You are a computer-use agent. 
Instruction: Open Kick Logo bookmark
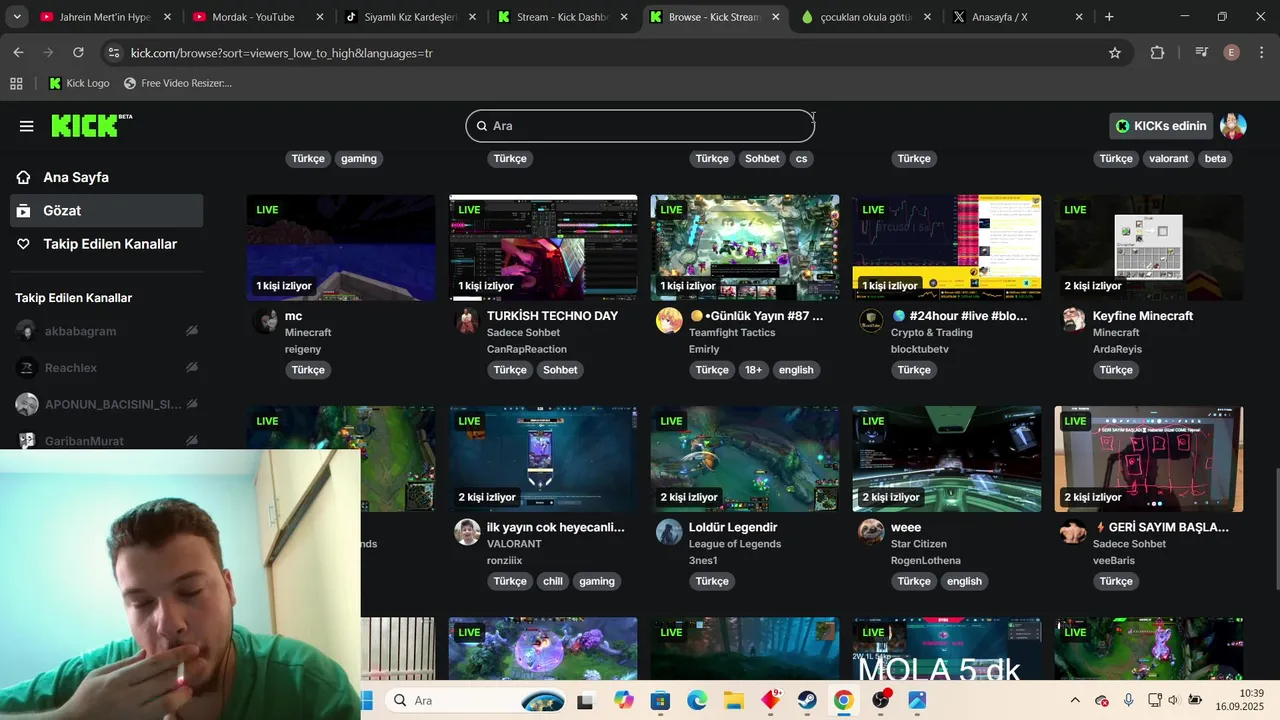coord(79,83)
